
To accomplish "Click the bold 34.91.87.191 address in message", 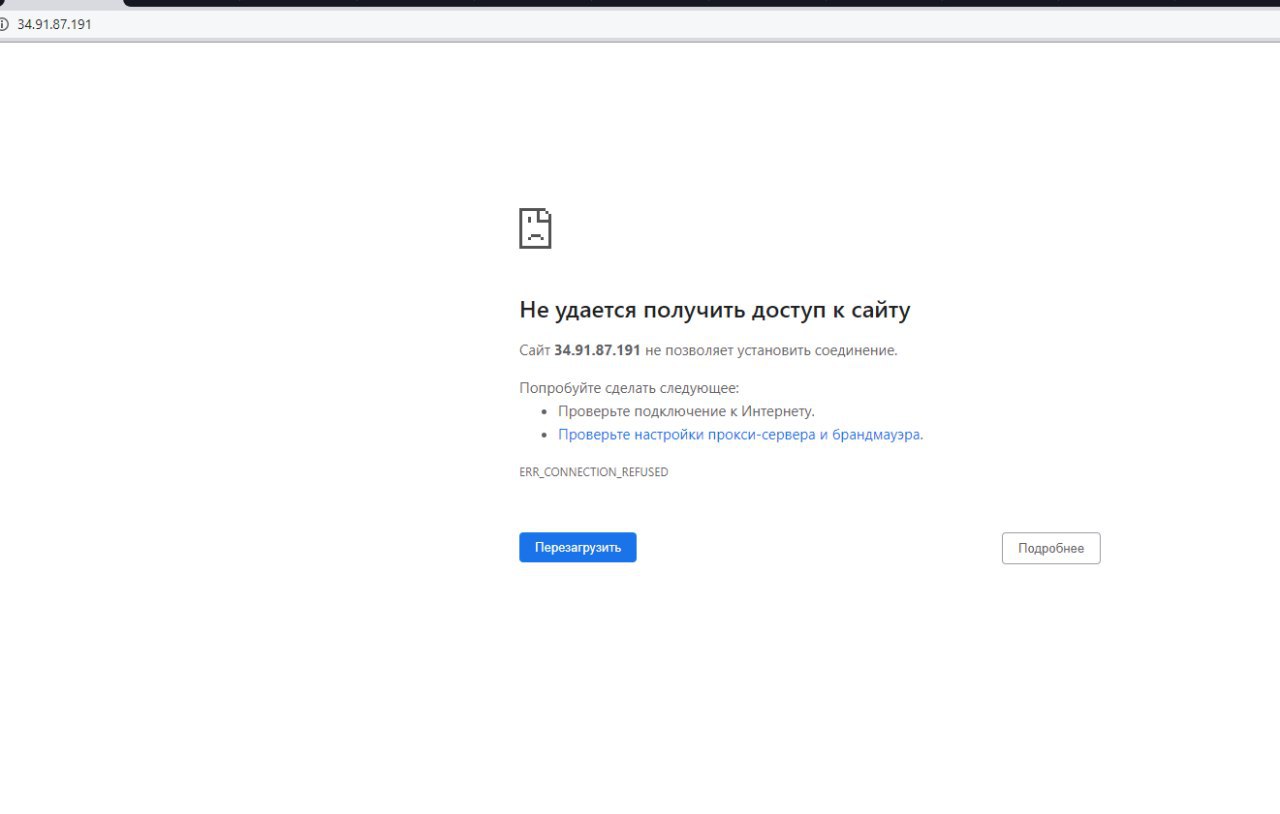I will tap(597, 350).
